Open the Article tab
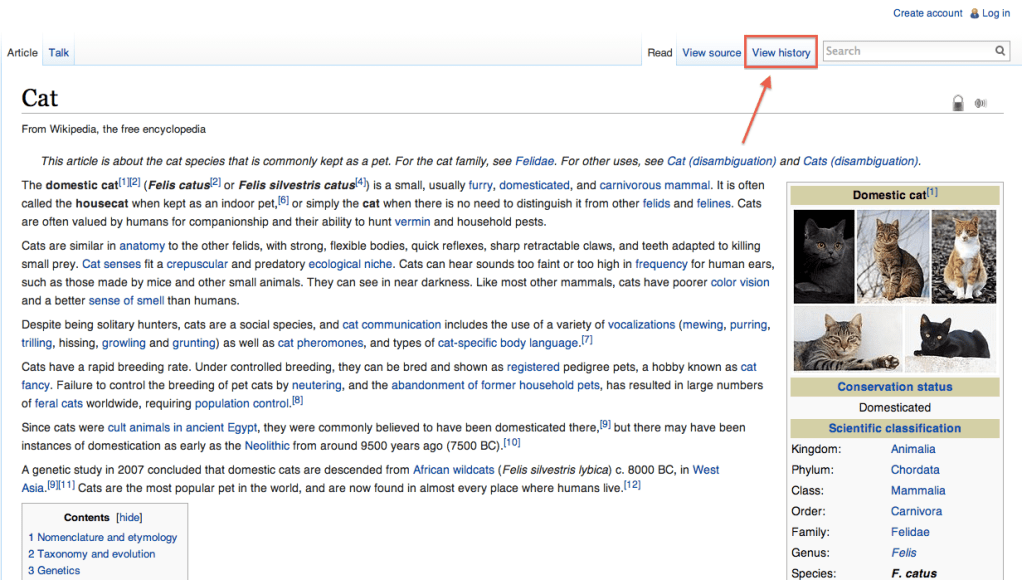The image size is (1022, 580). pos(22,53)
